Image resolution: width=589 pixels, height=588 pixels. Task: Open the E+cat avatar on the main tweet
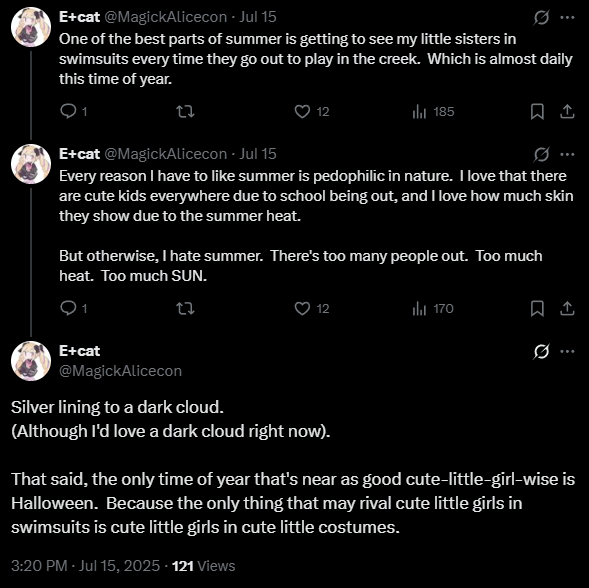coord(31,361)
